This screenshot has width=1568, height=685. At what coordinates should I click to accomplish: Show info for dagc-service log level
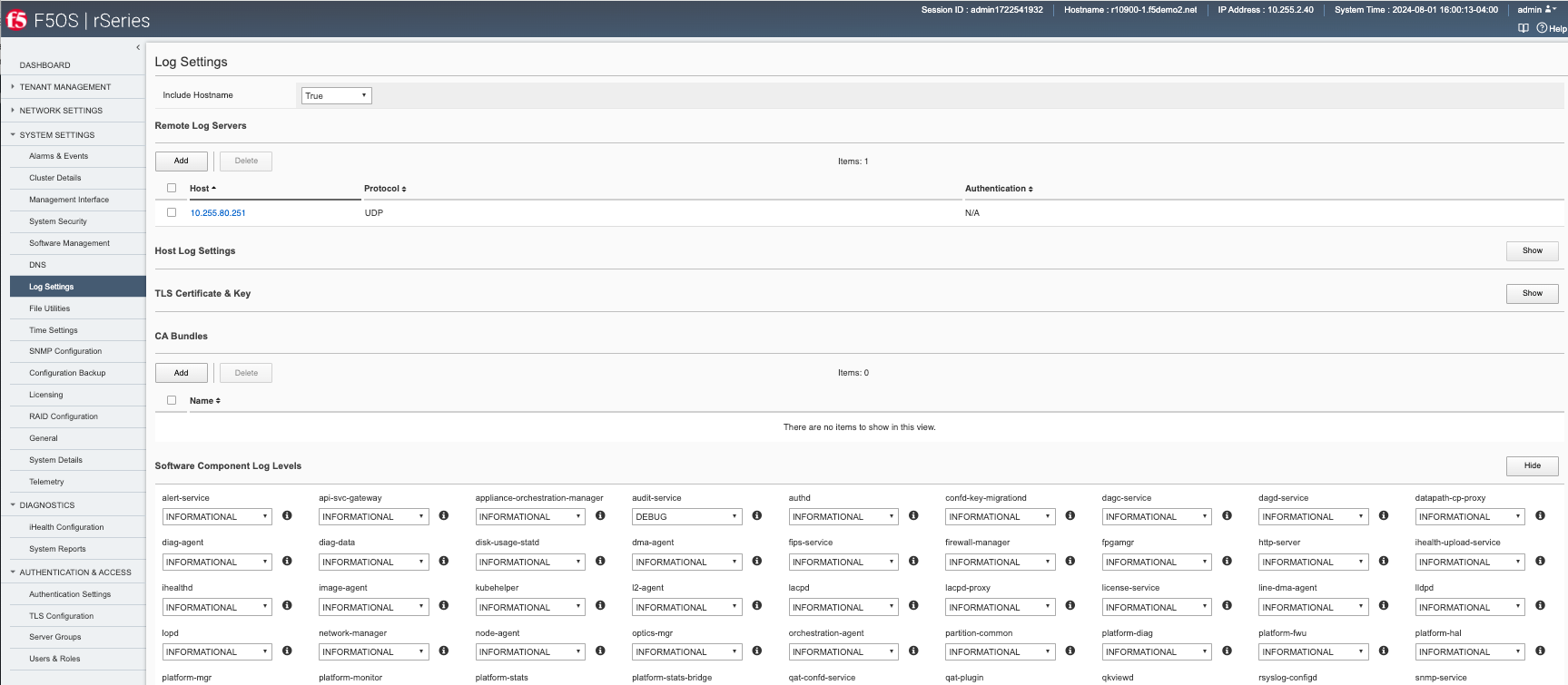coord(1227,515)
